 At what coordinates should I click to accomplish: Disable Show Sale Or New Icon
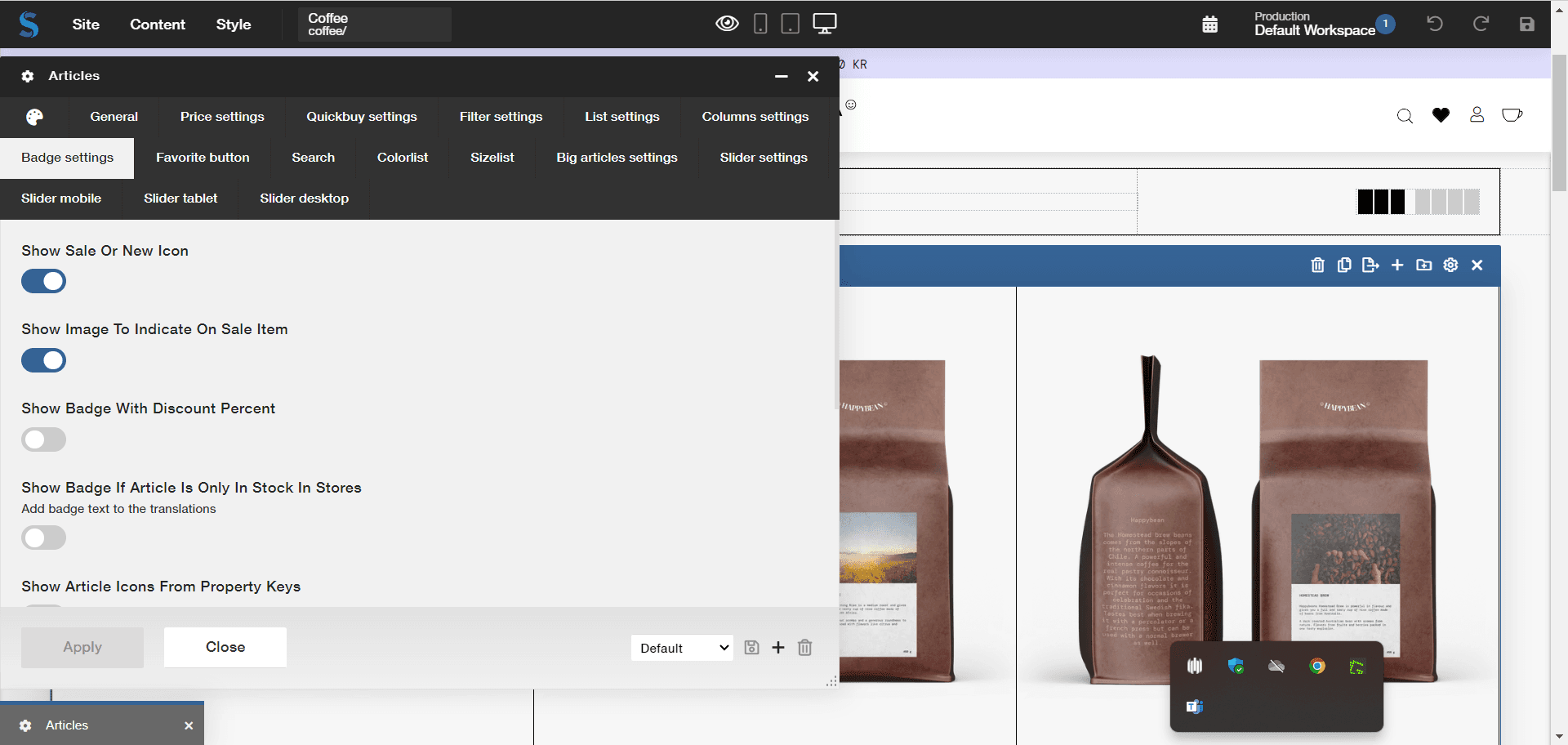43,281
